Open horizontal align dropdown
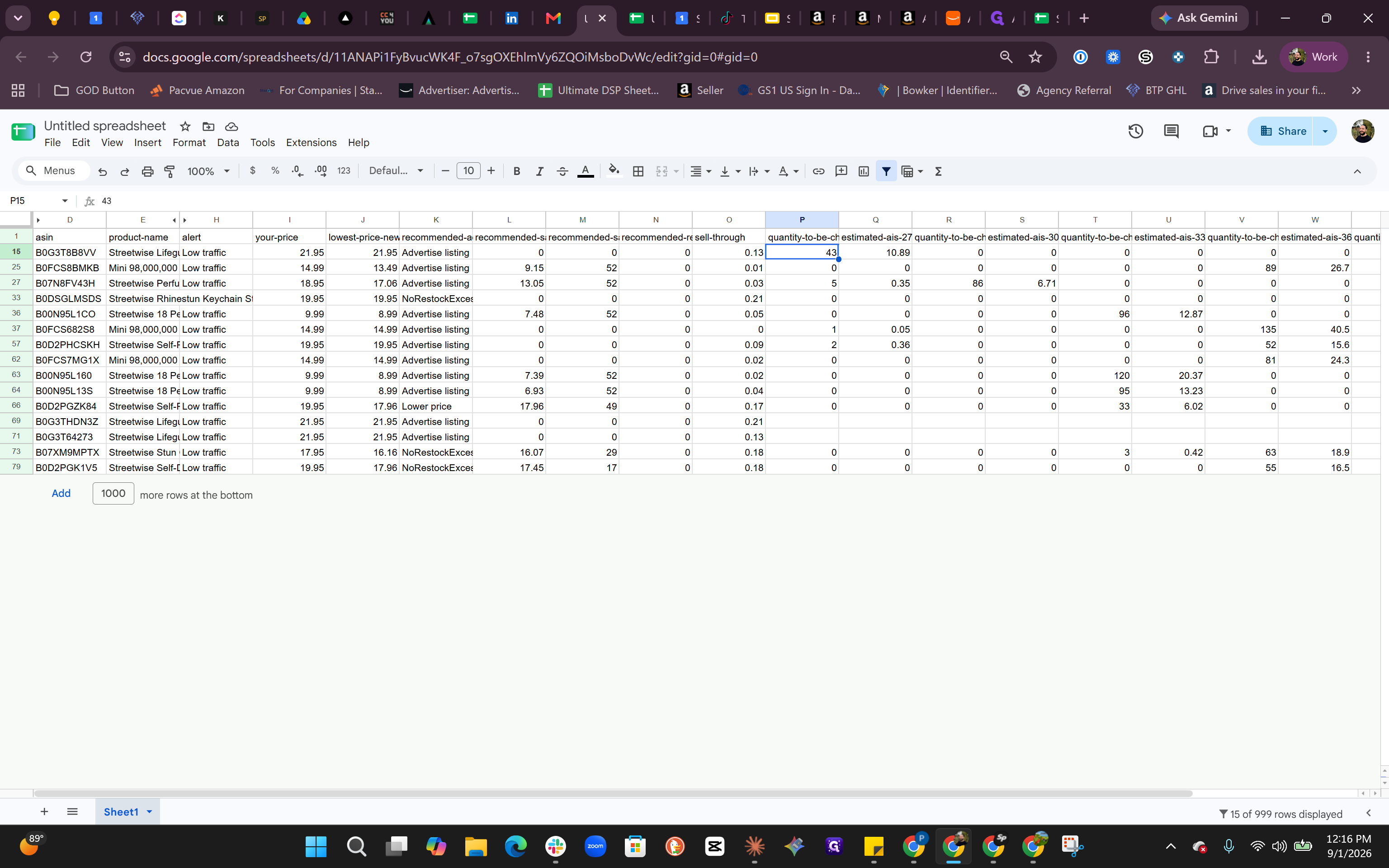Screen dimensions: 1389x868 coord(700,171)
